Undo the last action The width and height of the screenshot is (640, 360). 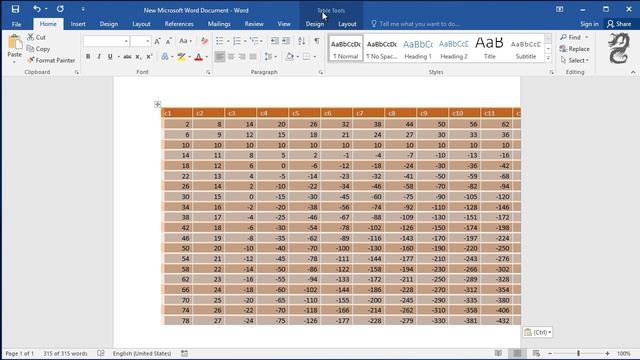[37, 9]
